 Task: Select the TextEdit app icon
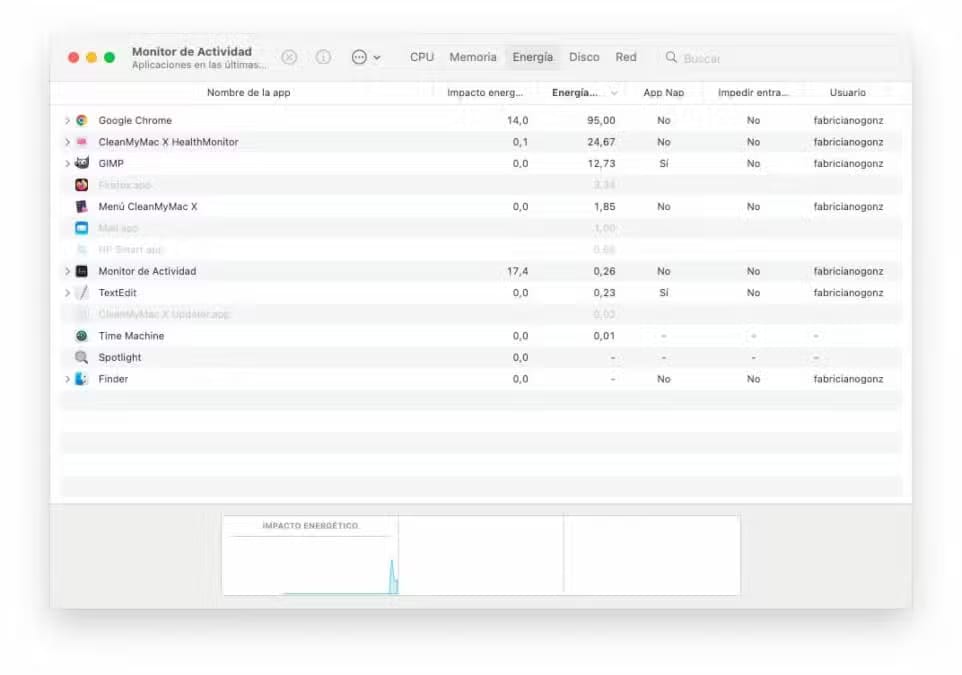[82, 293]
